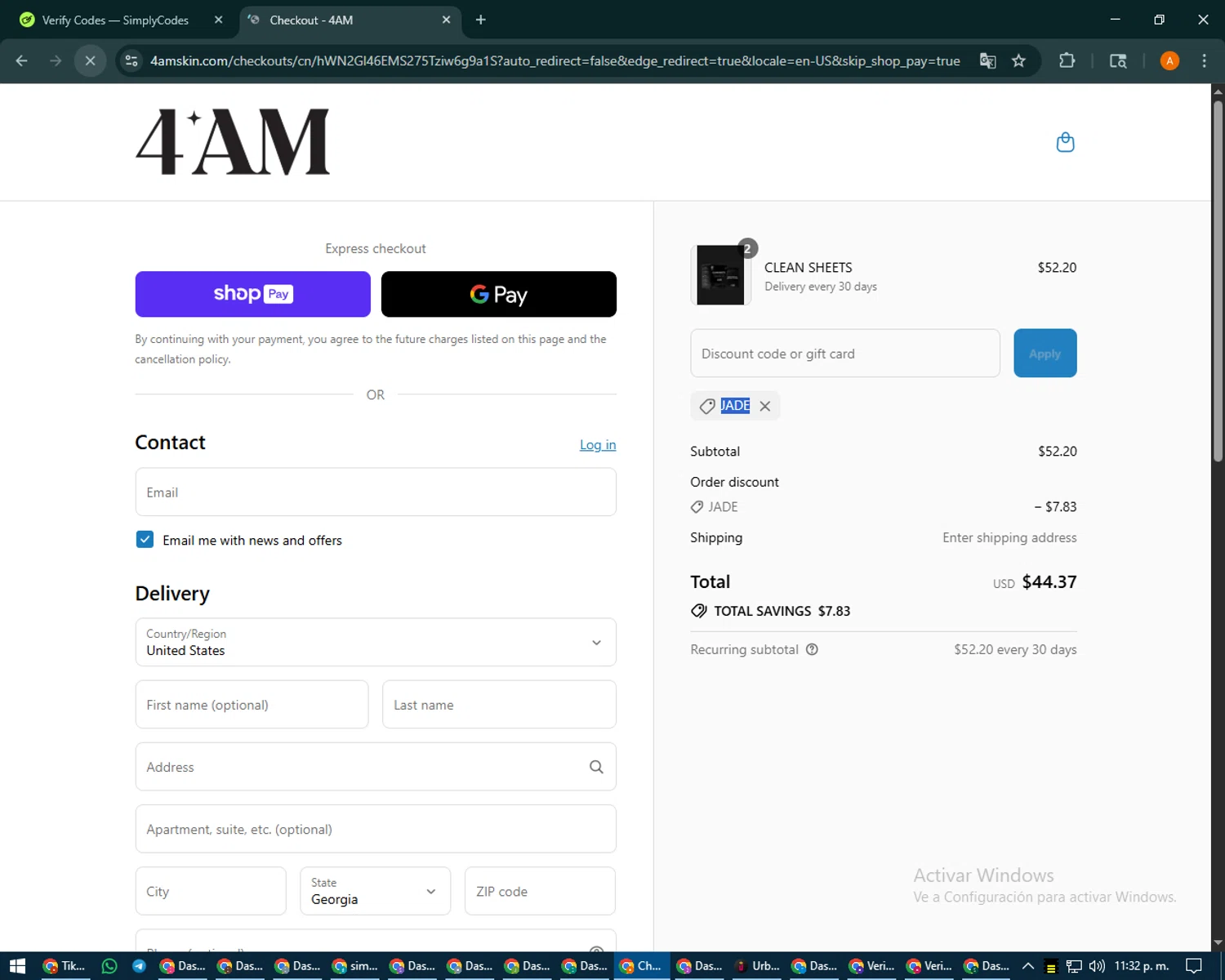The height and width of the screenshot is (980, 1225).
Task: Click the City field
Action: pyautogui.click(x=211, y=891)
